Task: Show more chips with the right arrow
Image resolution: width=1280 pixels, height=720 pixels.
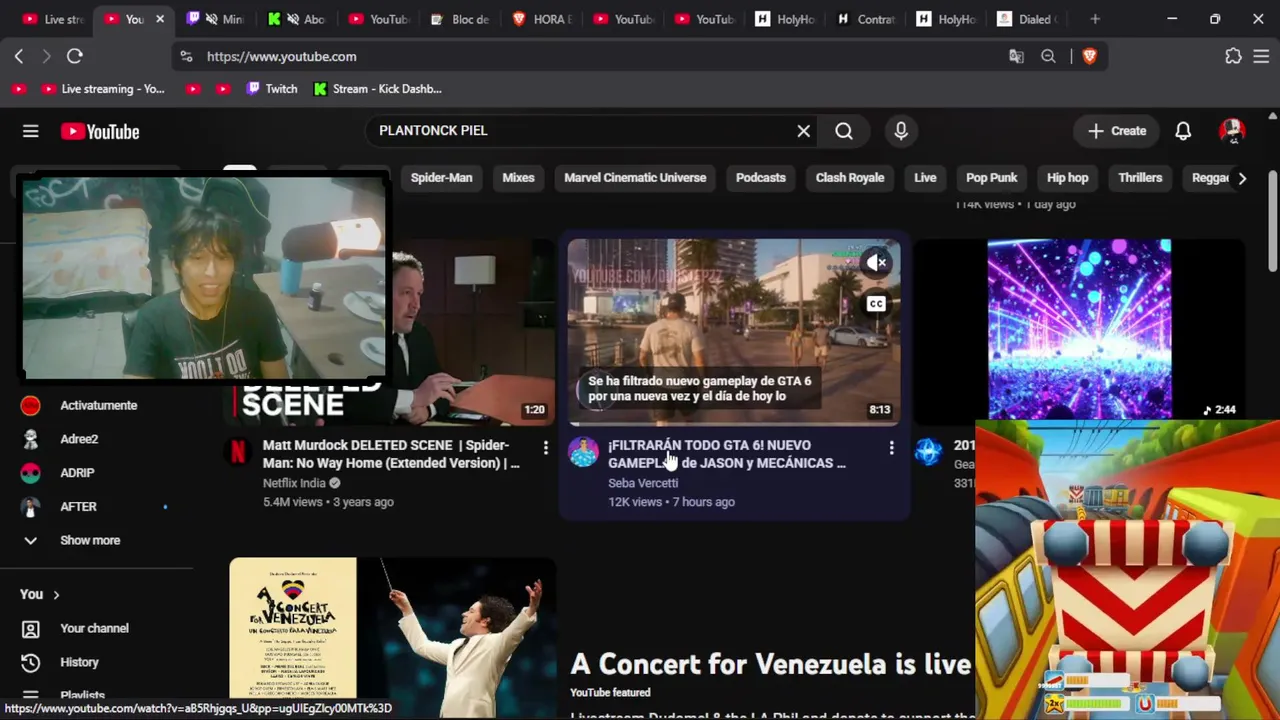Action: click(1242, 178)
